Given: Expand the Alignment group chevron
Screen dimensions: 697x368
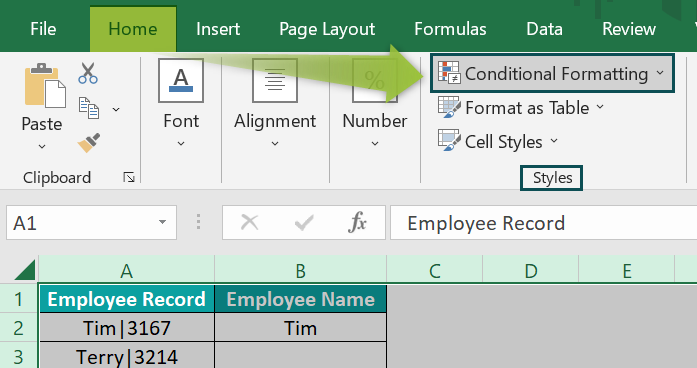Looking at the screenshot, I should (x=275, y=144).
